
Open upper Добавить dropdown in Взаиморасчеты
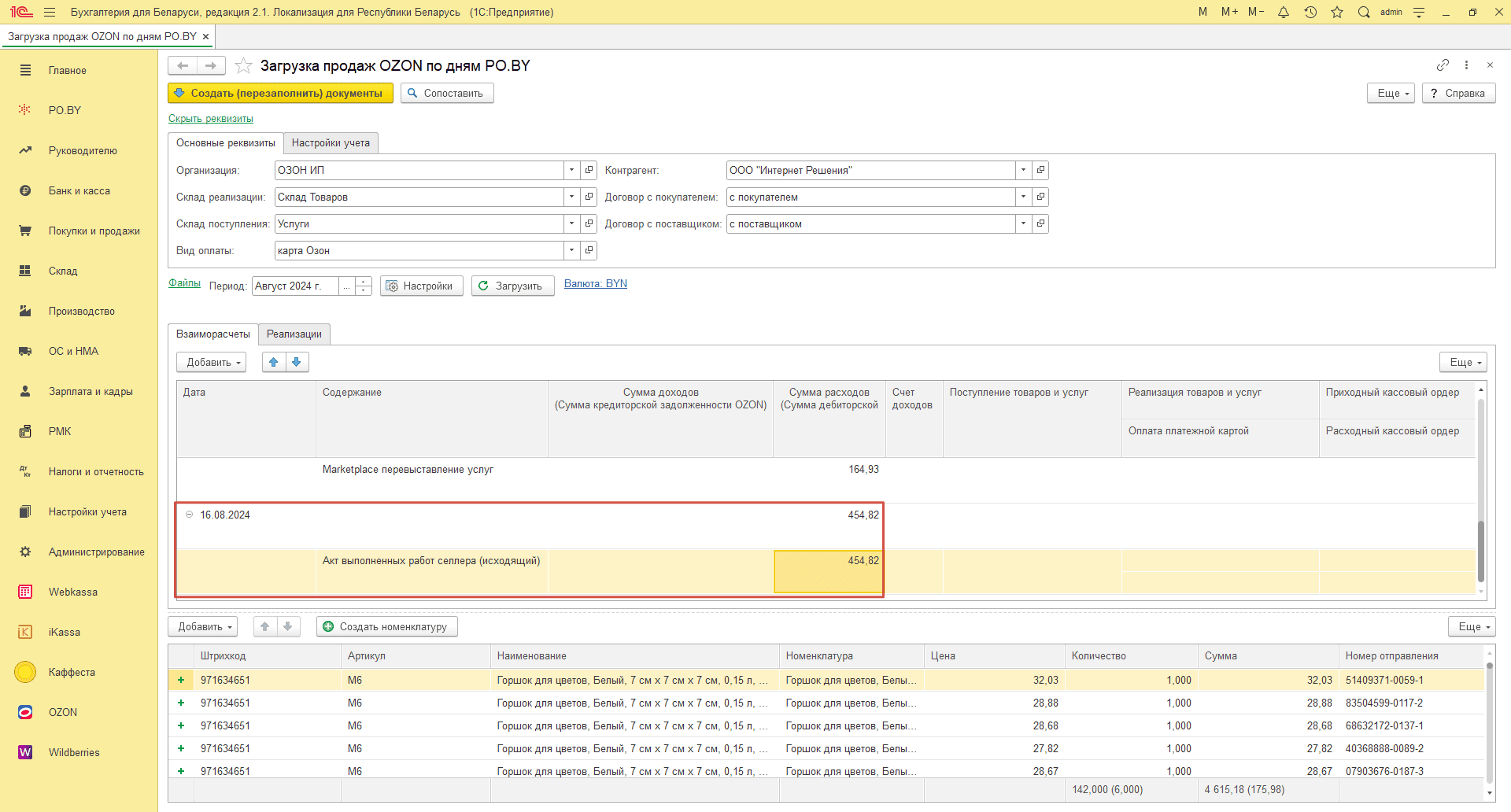(211, 362)
